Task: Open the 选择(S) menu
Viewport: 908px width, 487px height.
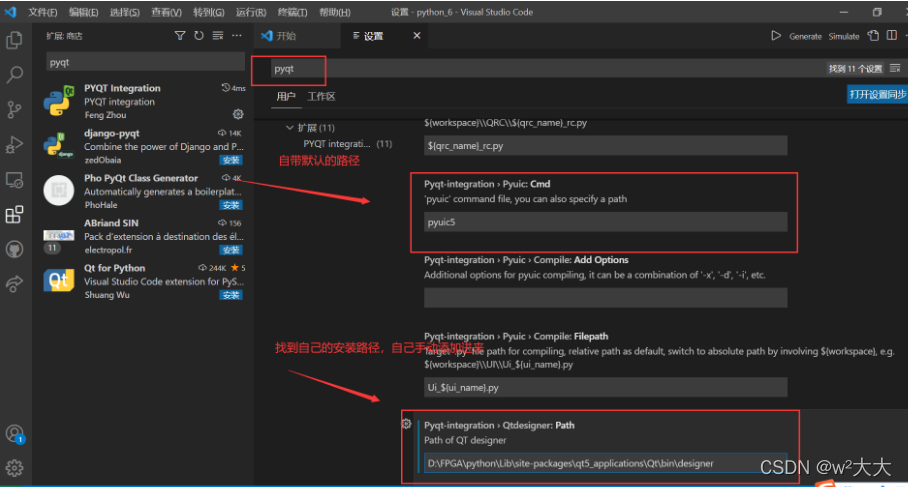Action: (x=125, y=12)
